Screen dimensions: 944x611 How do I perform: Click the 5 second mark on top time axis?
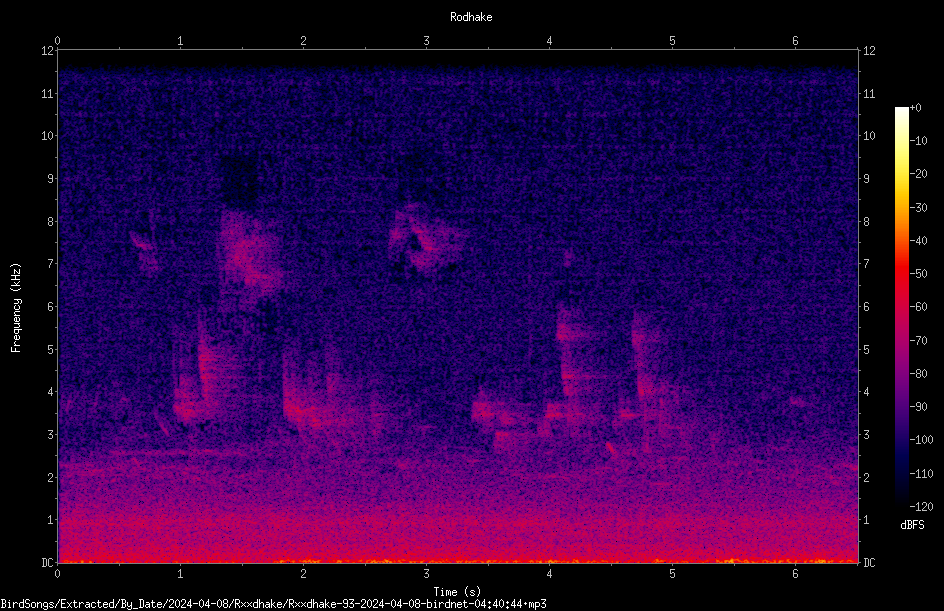[672, 41]
